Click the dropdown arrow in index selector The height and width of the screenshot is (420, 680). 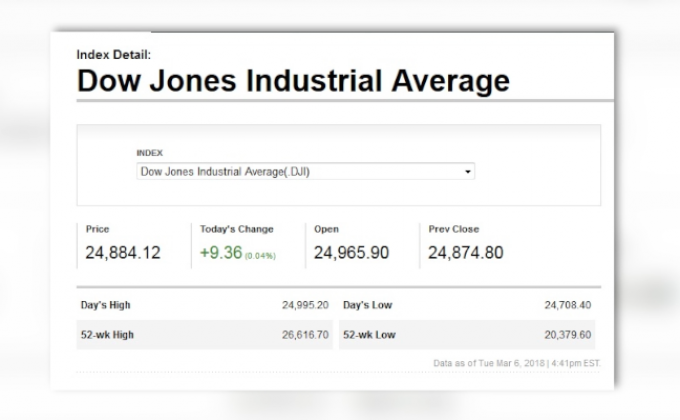467,172
